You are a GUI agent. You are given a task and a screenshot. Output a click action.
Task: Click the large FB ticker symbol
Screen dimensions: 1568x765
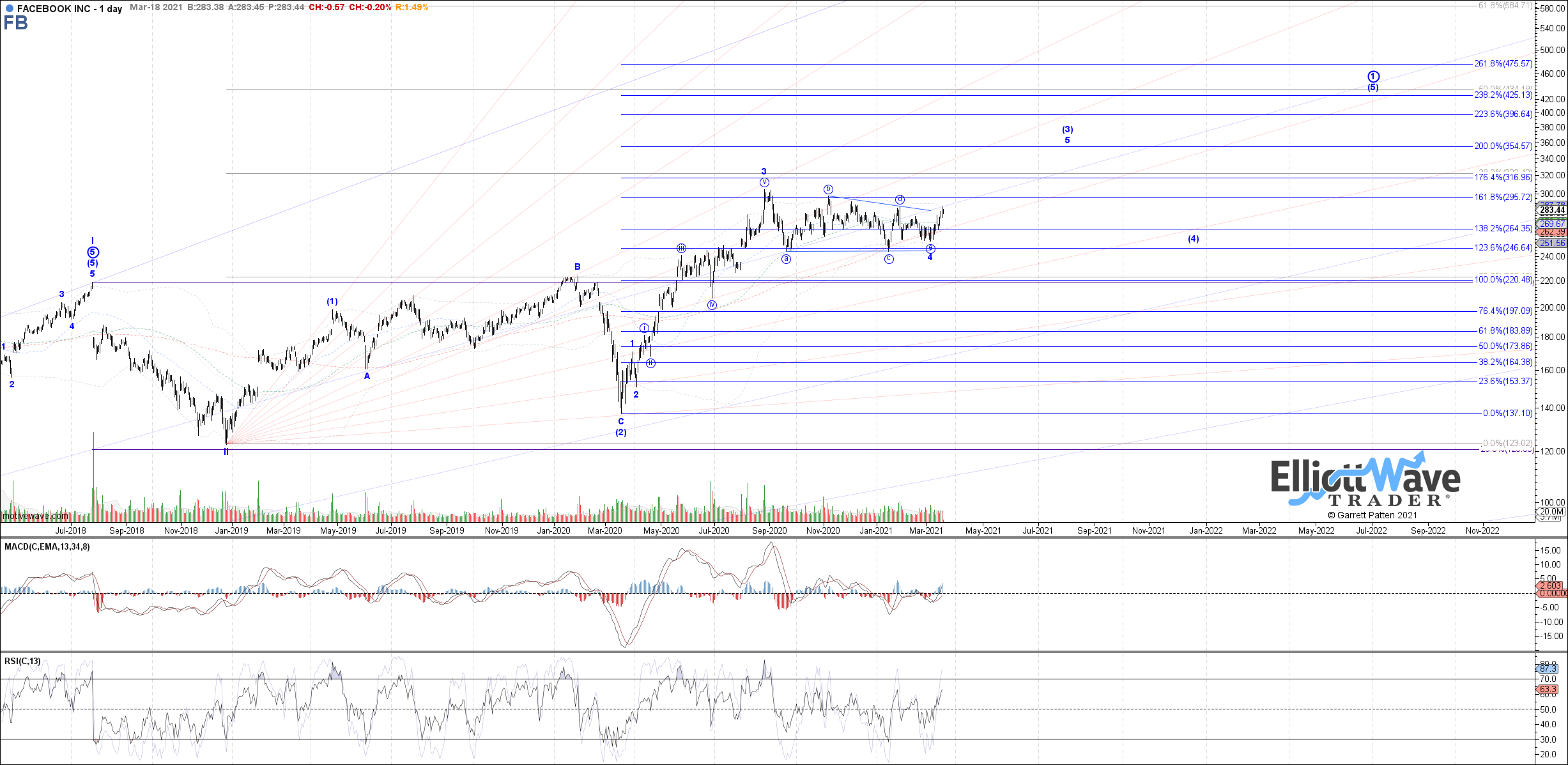(16, 24)
